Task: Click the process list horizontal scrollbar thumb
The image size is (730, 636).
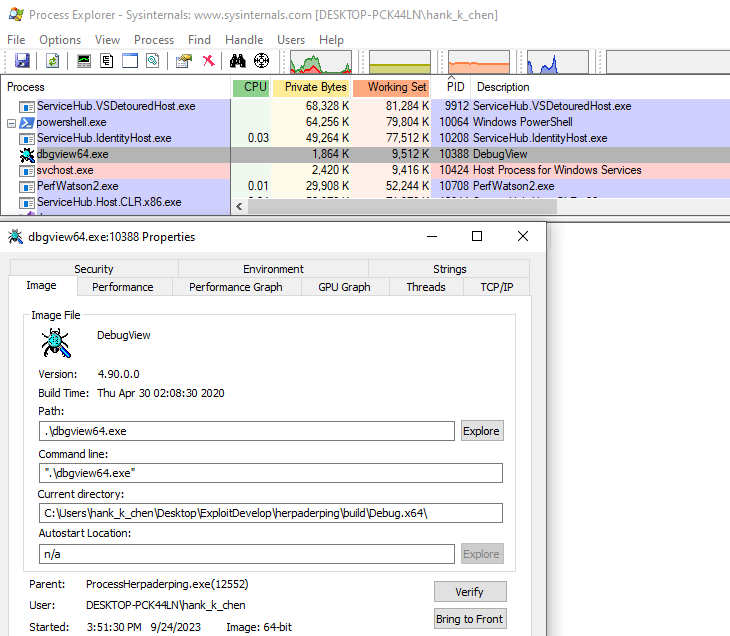Action: pyautogui.click(x=402, y=206)
